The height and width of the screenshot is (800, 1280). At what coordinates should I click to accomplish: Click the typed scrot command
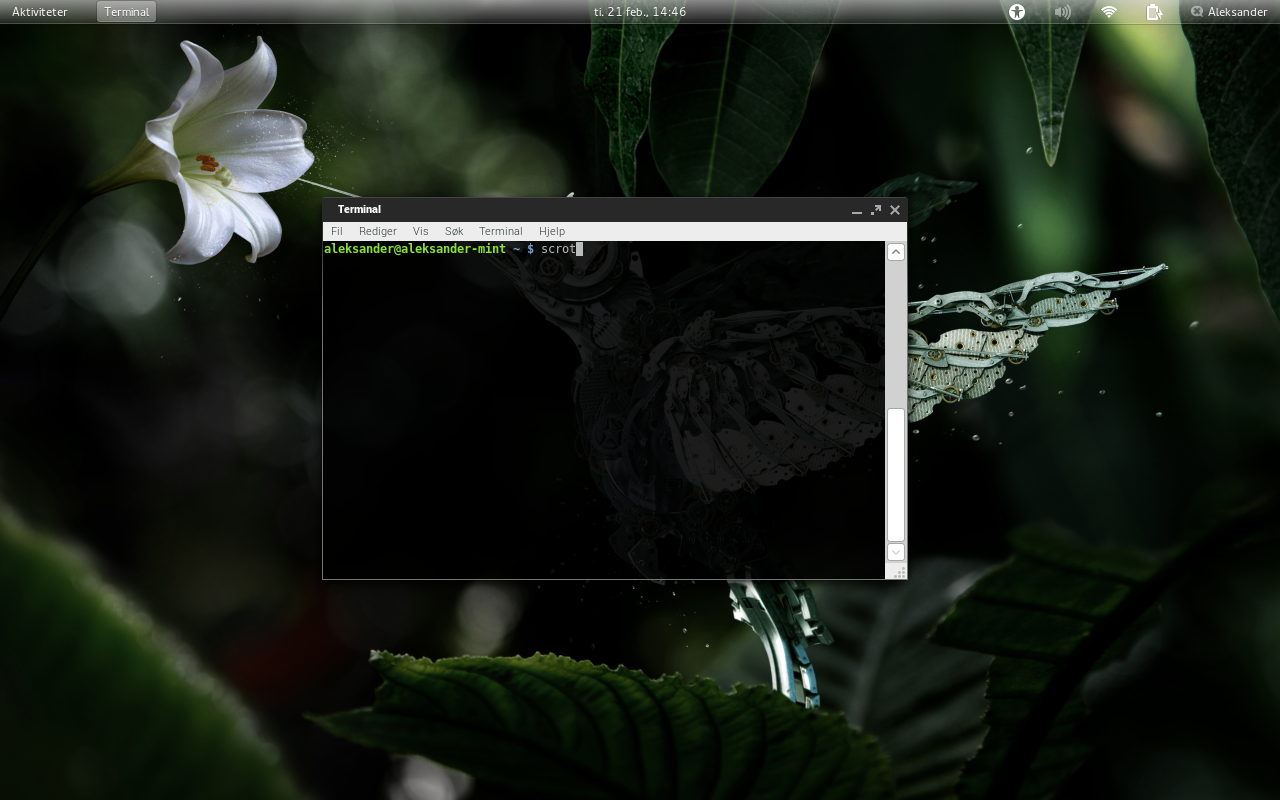558,249
